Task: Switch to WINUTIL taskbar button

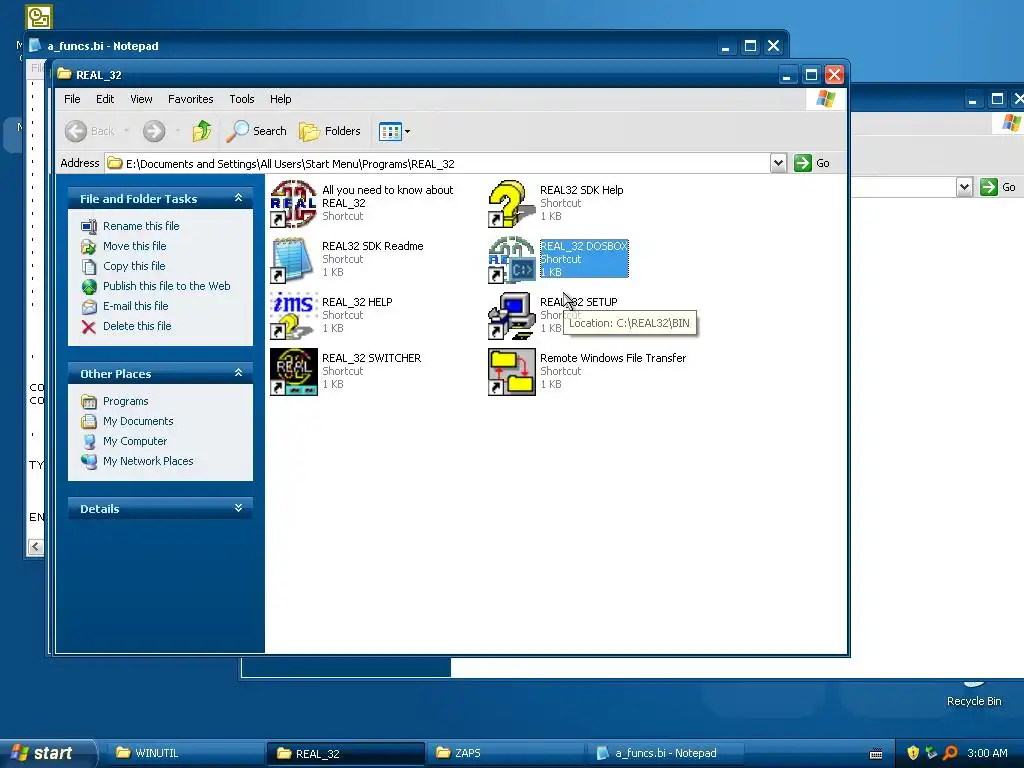Action: (x=184, y=753)
